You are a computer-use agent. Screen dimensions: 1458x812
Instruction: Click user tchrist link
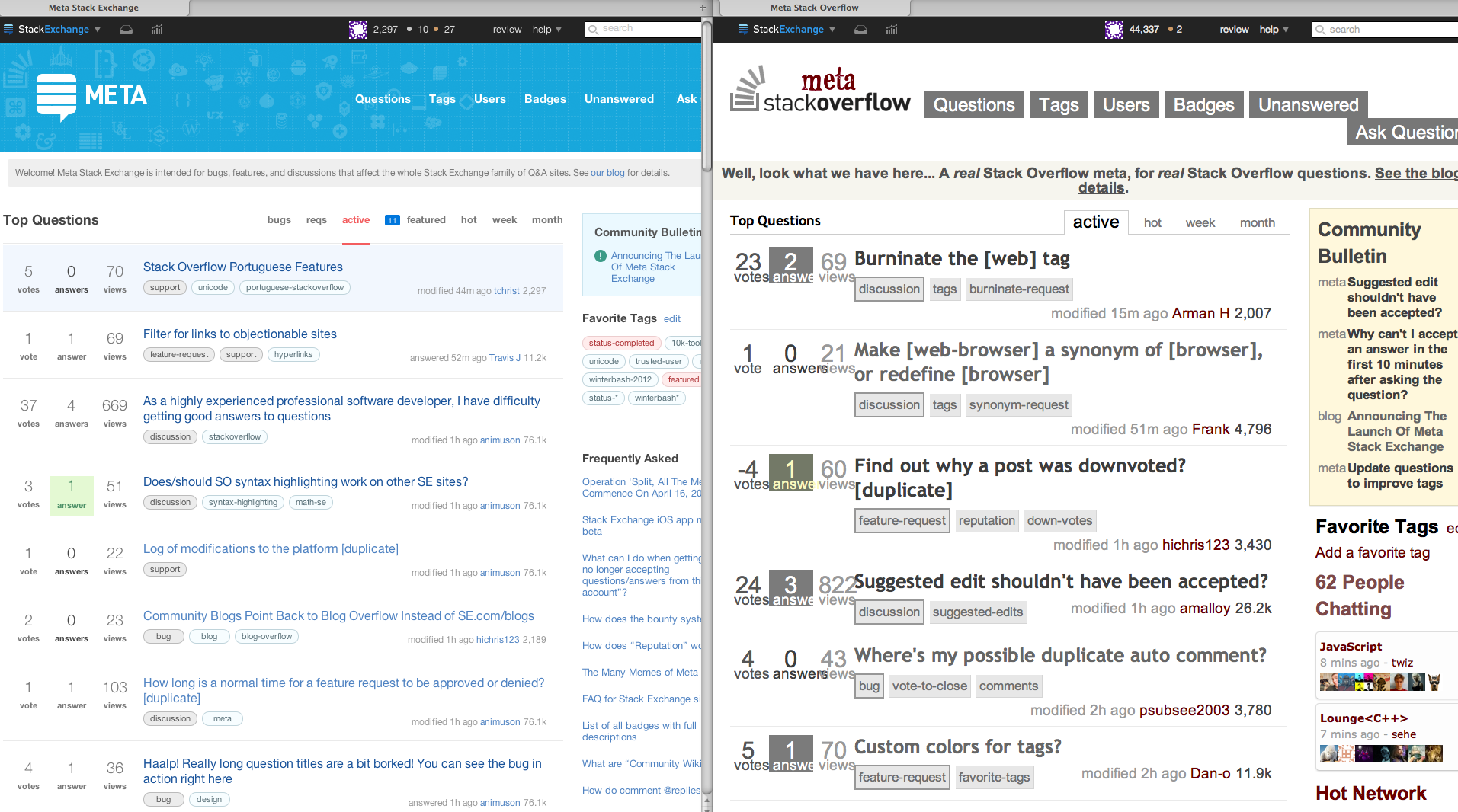coord(507,291)
